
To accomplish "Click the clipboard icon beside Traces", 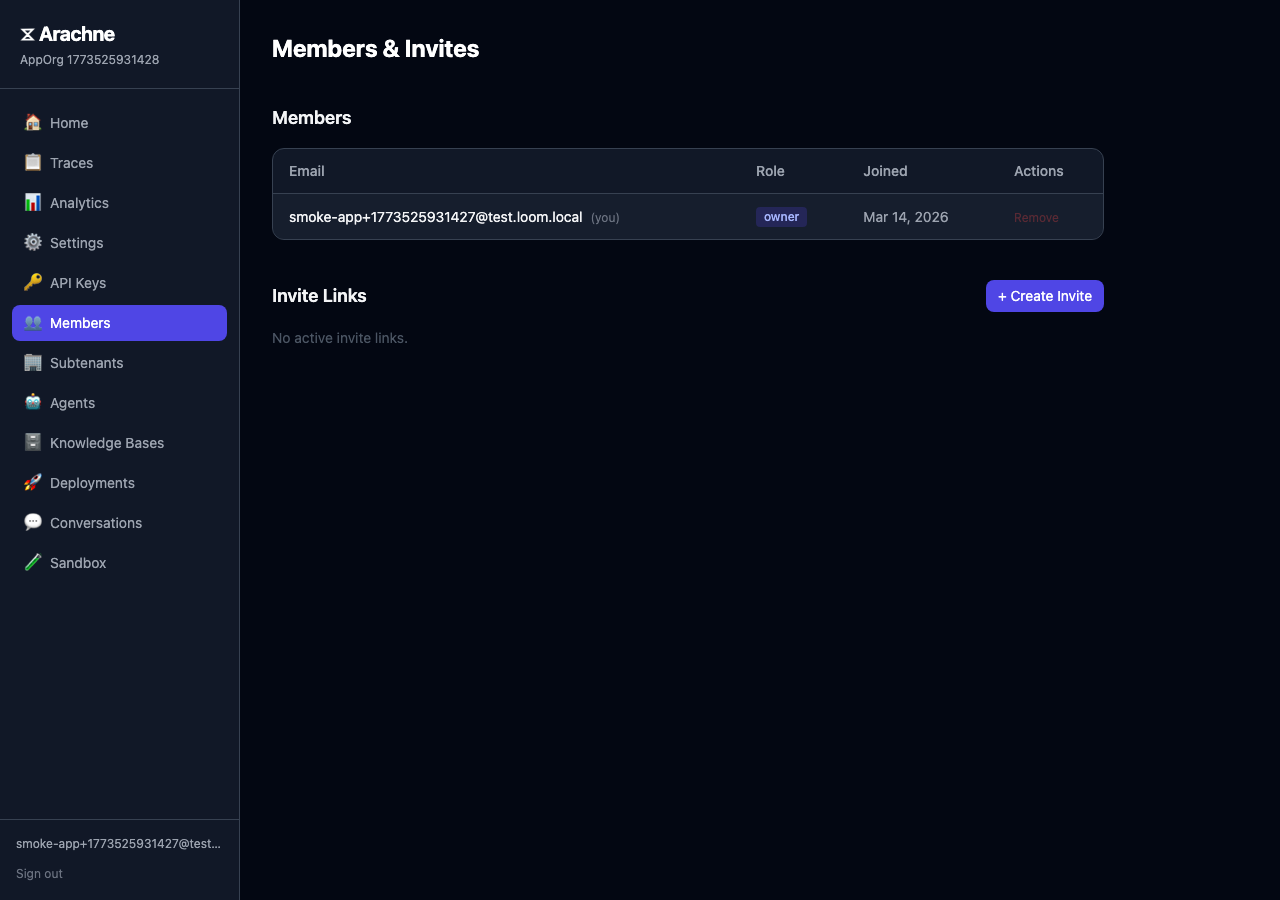I will click(x=33, y=163).
